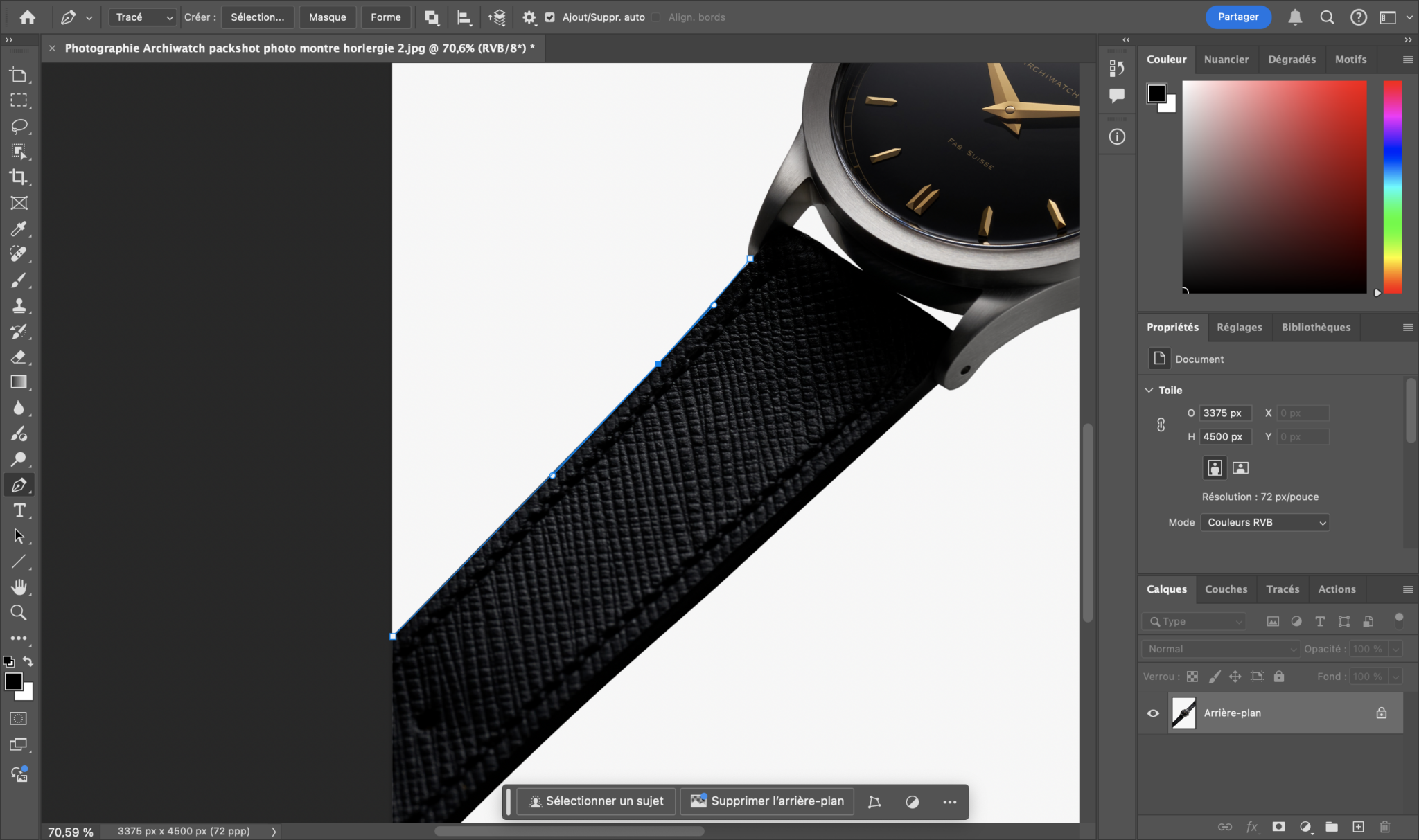The image size is (1419, 840).
Task: Open the Tracé mode dropdown
Action: (x=143, y=17)
